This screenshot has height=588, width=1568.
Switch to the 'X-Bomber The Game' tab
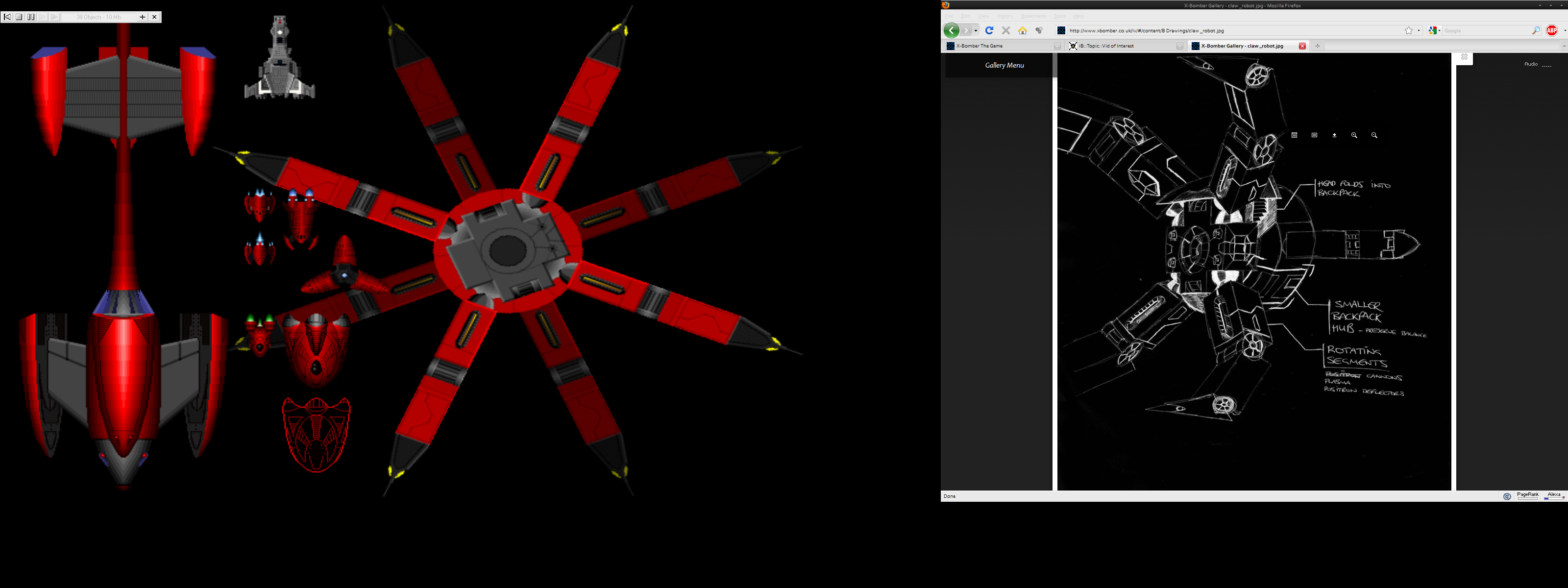coord(1003,46)
